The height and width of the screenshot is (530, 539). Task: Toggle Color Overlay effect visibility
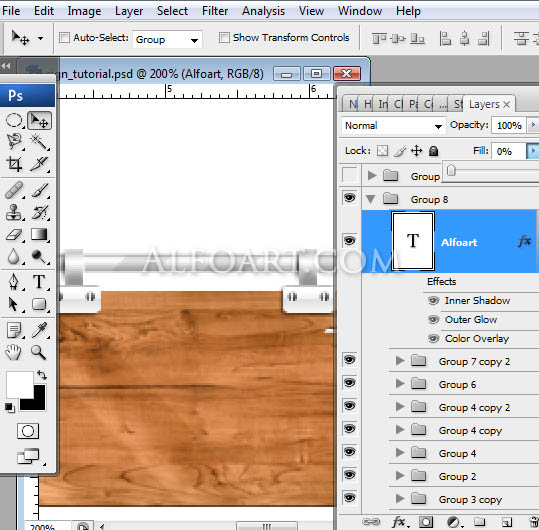pyautogui.click(x=433, y=339)
